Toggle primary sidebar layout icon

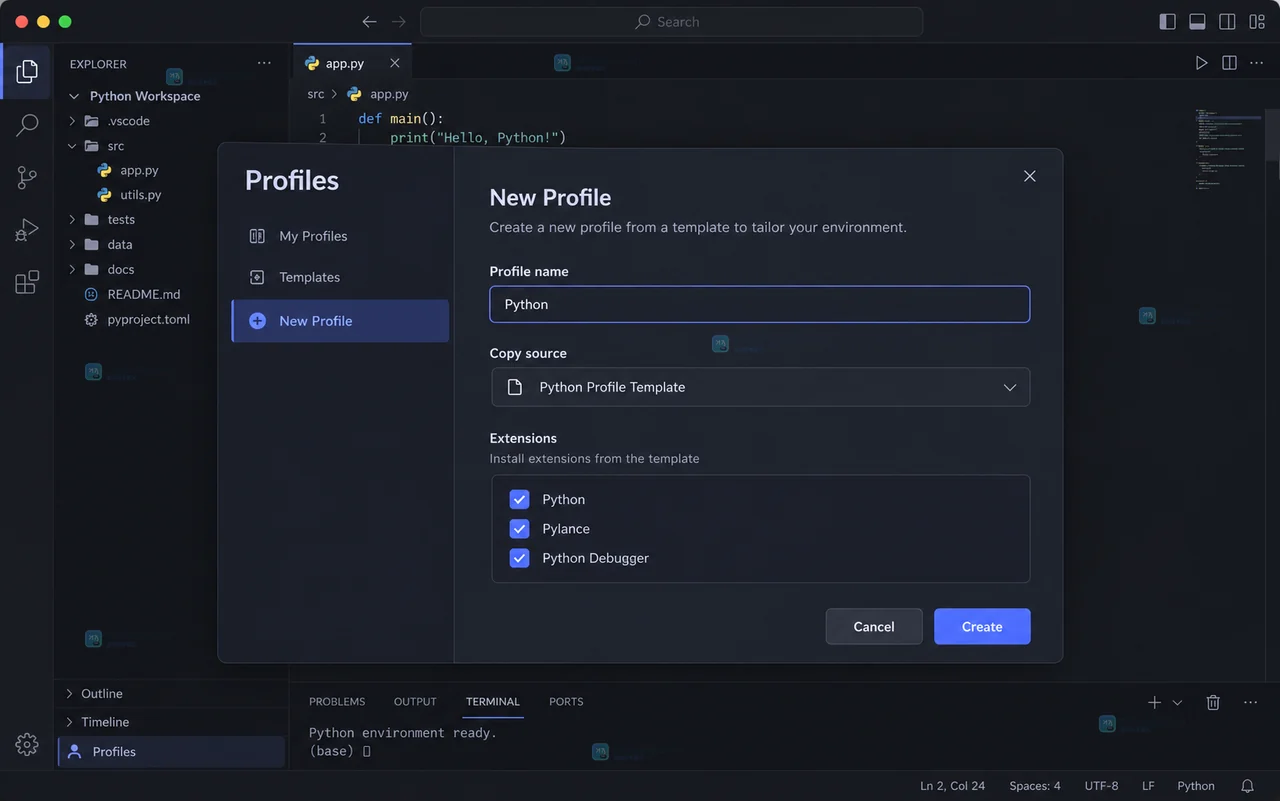pos(1167,22)
